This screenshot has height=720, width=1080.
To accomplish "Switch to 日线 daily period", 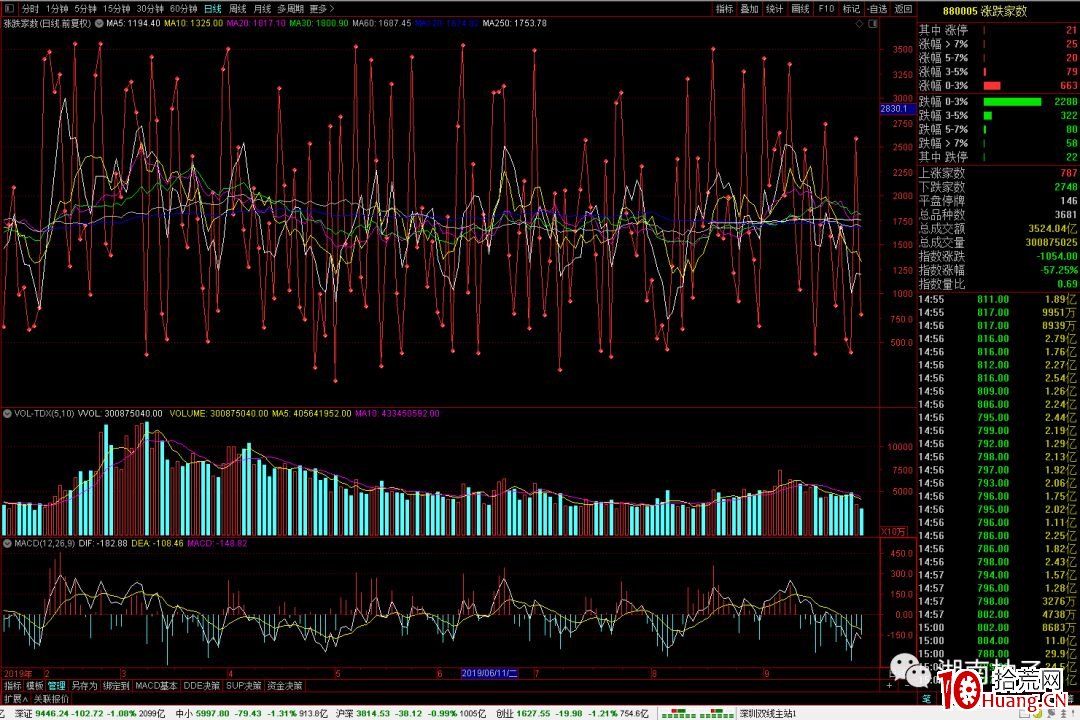I will pyautogui.click(x=213, y=8).
